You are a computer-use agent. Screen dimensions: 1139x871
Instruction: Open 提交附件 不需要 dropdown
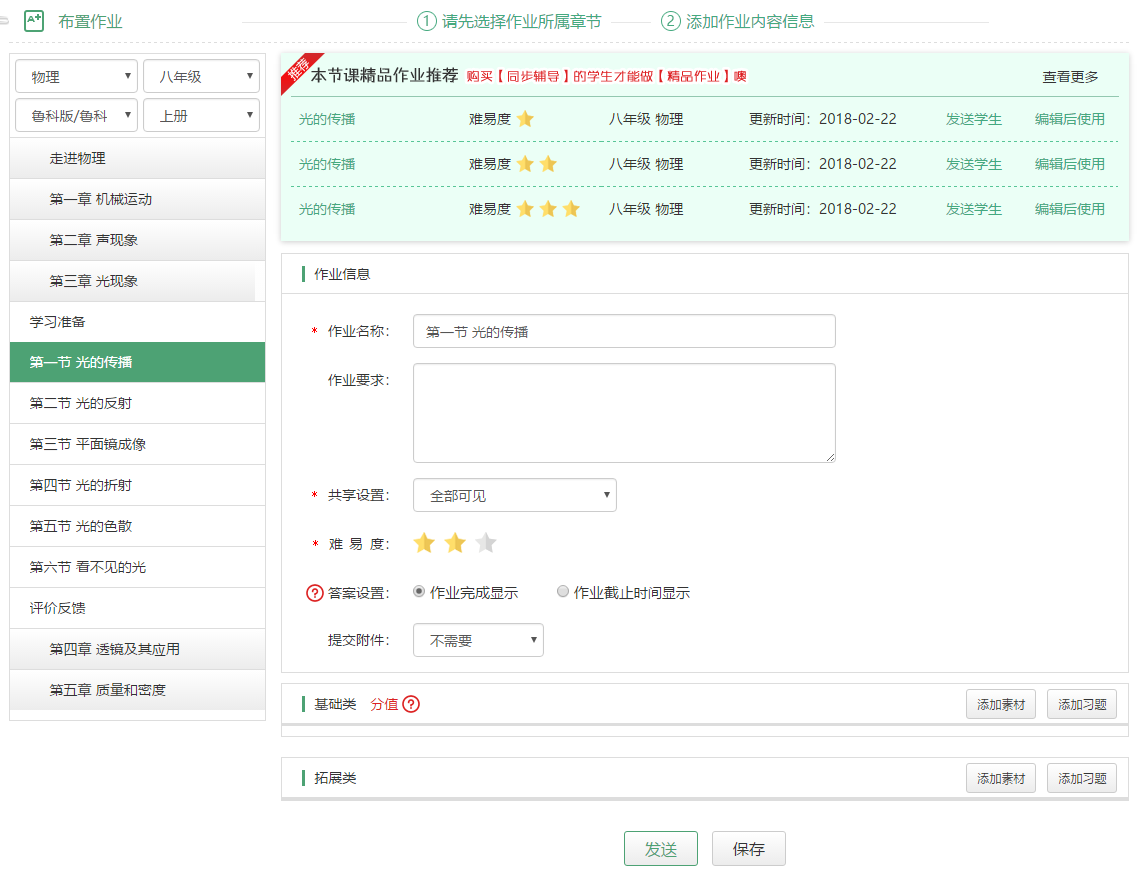478,640
